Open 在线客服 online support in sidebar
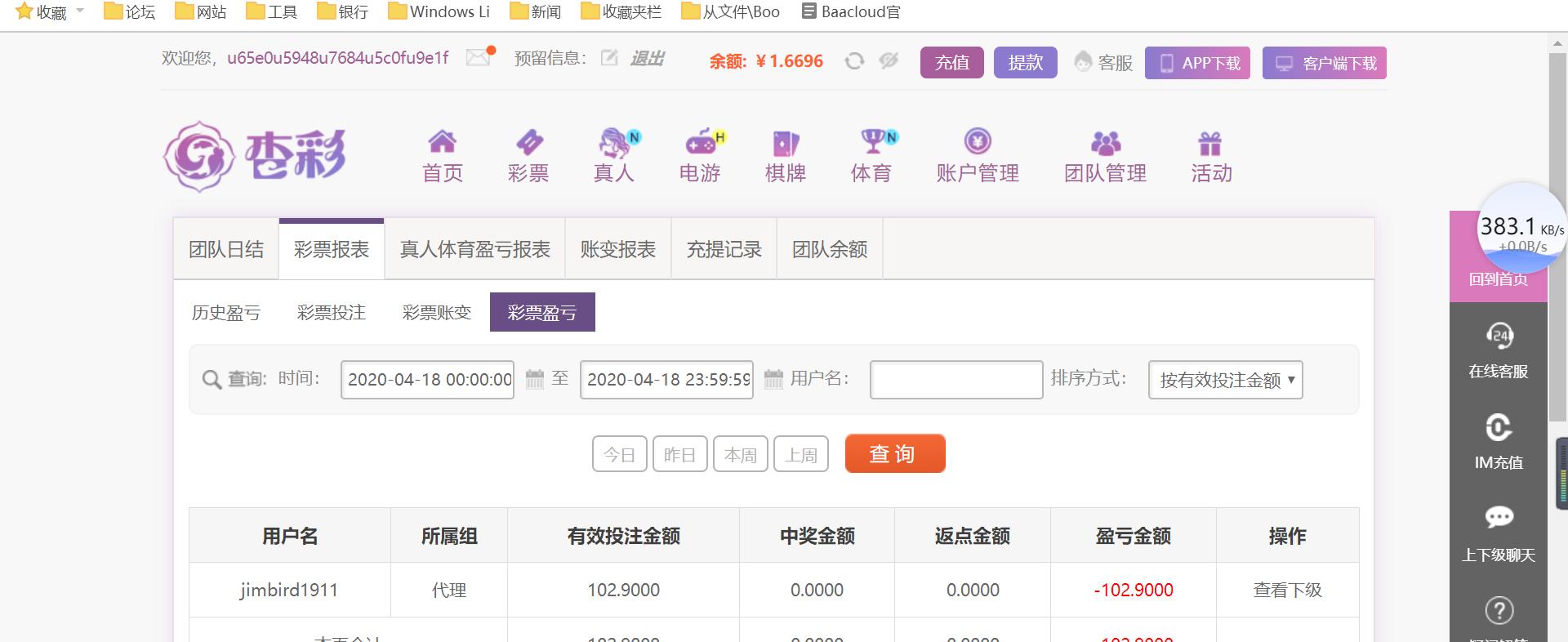1568x642 pixels. [1499, 350]
